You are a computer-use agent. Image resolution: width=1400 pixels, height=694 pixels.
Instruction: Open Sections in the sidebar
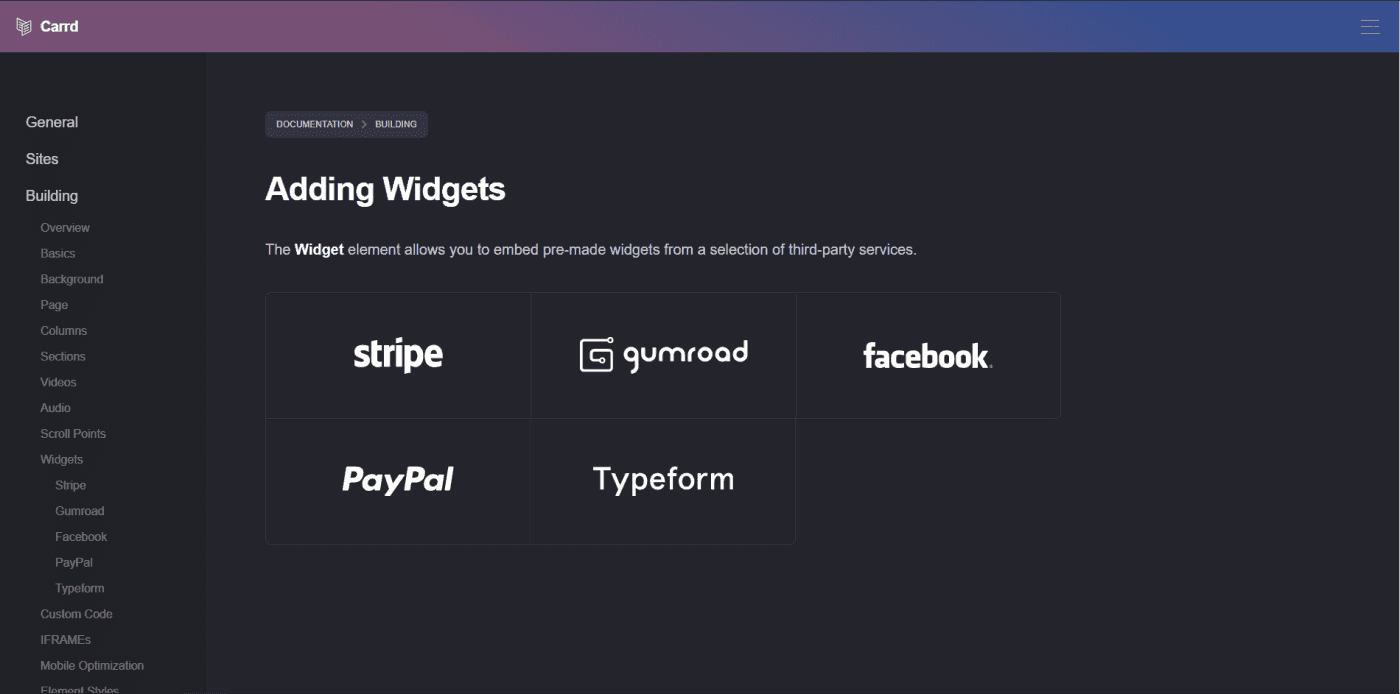(x=63, y=357)
